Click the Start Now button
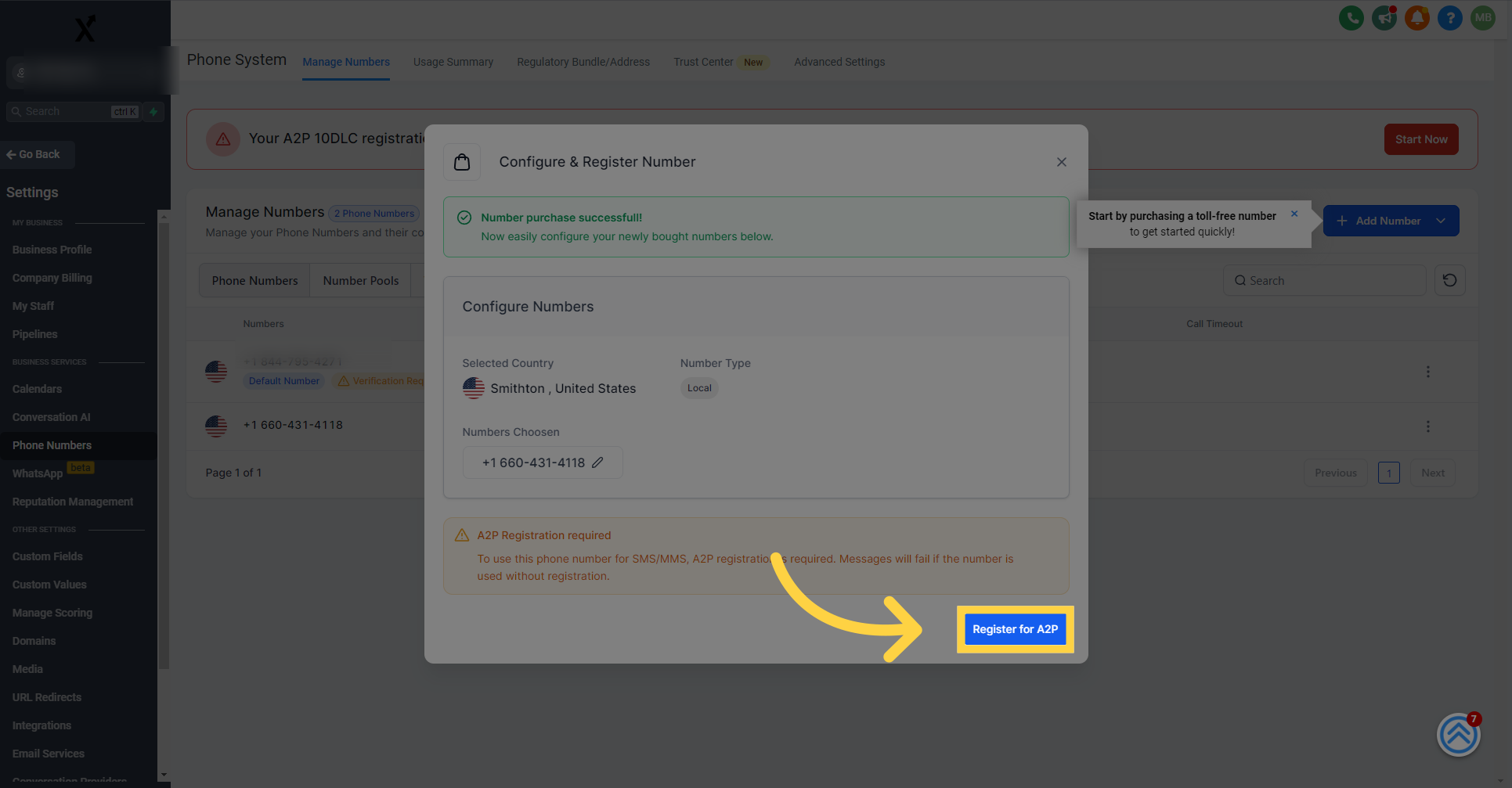 pyautogui.click(x=1421, y=139)
